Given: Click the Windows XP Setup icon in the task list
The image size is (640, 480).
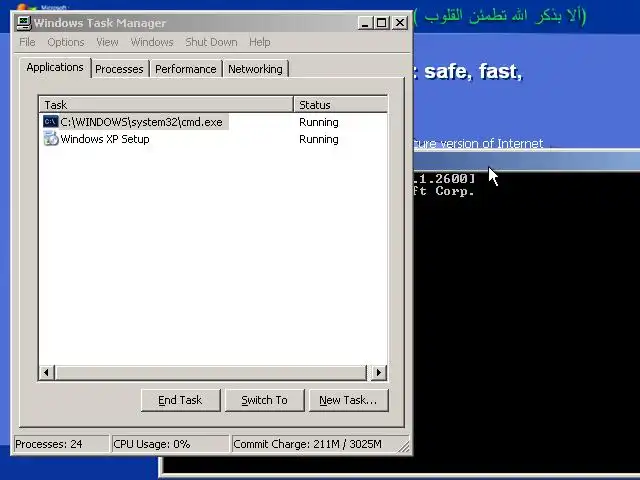Looking at the screenshot, I should tap(51, 139).
